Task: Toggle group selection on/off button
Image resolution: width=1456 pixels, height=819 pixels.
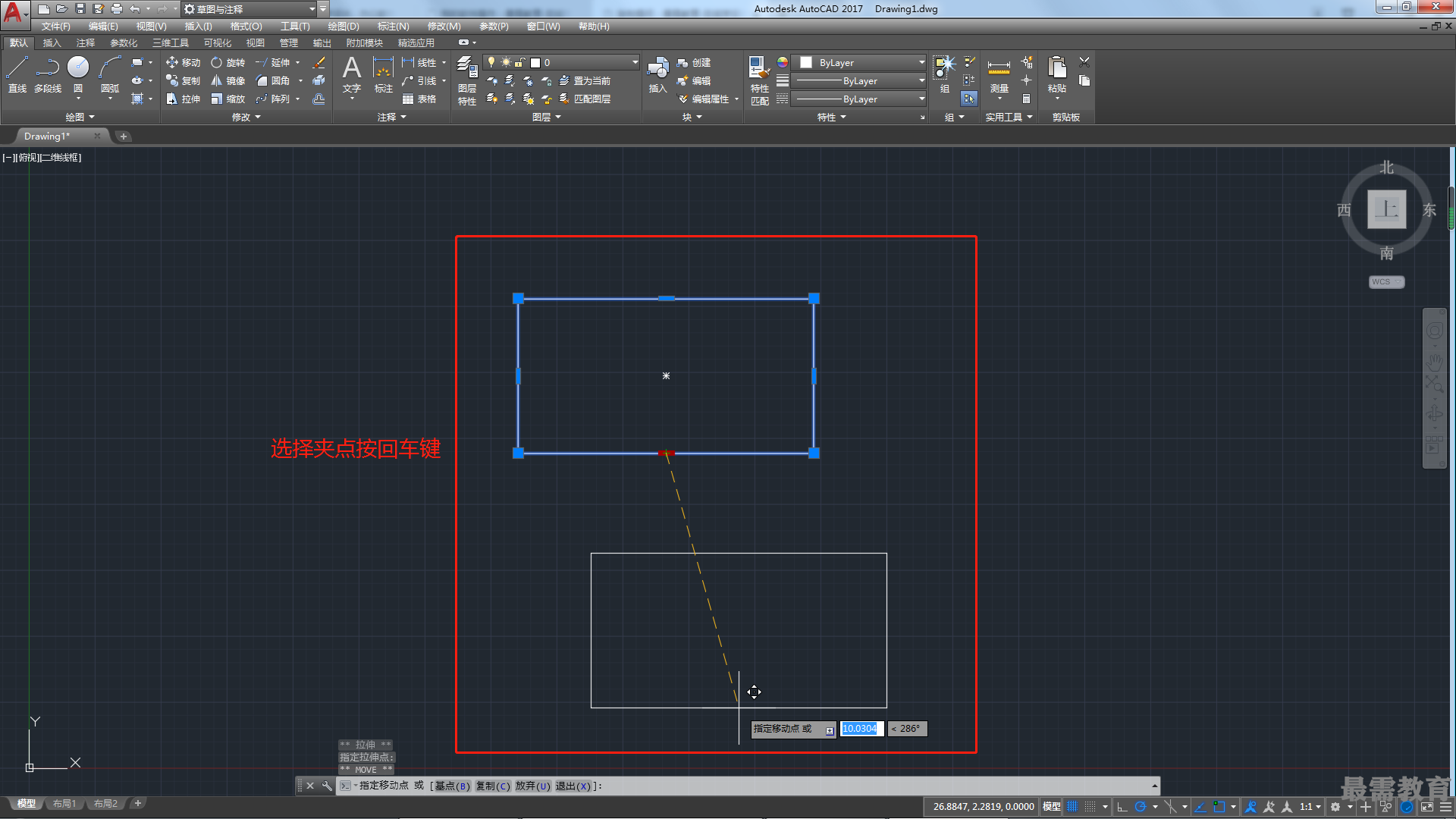Action: [x=969, y=99]
